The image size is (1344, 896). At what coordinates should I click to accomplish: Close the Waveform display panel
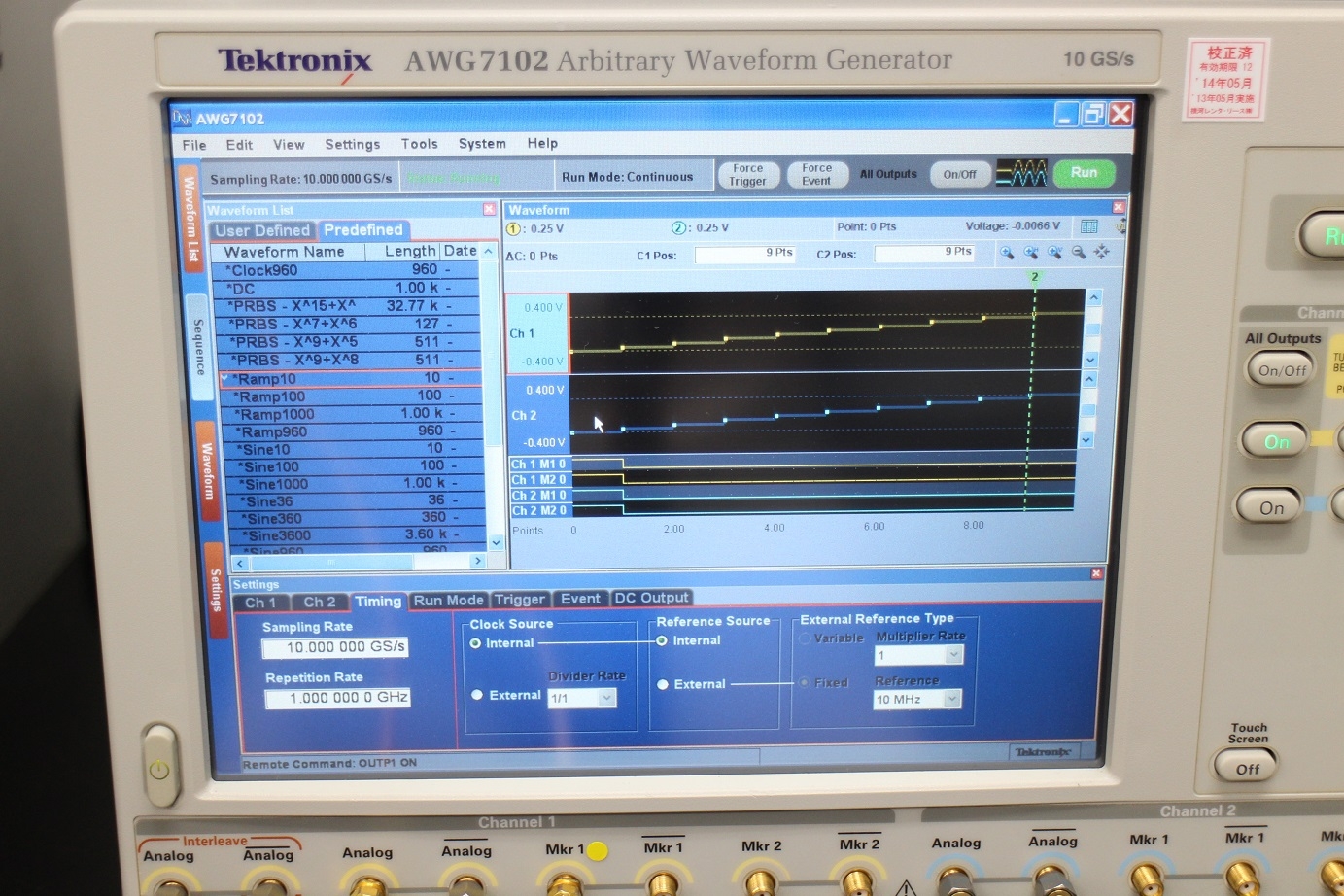click(x=1119, y=207)
